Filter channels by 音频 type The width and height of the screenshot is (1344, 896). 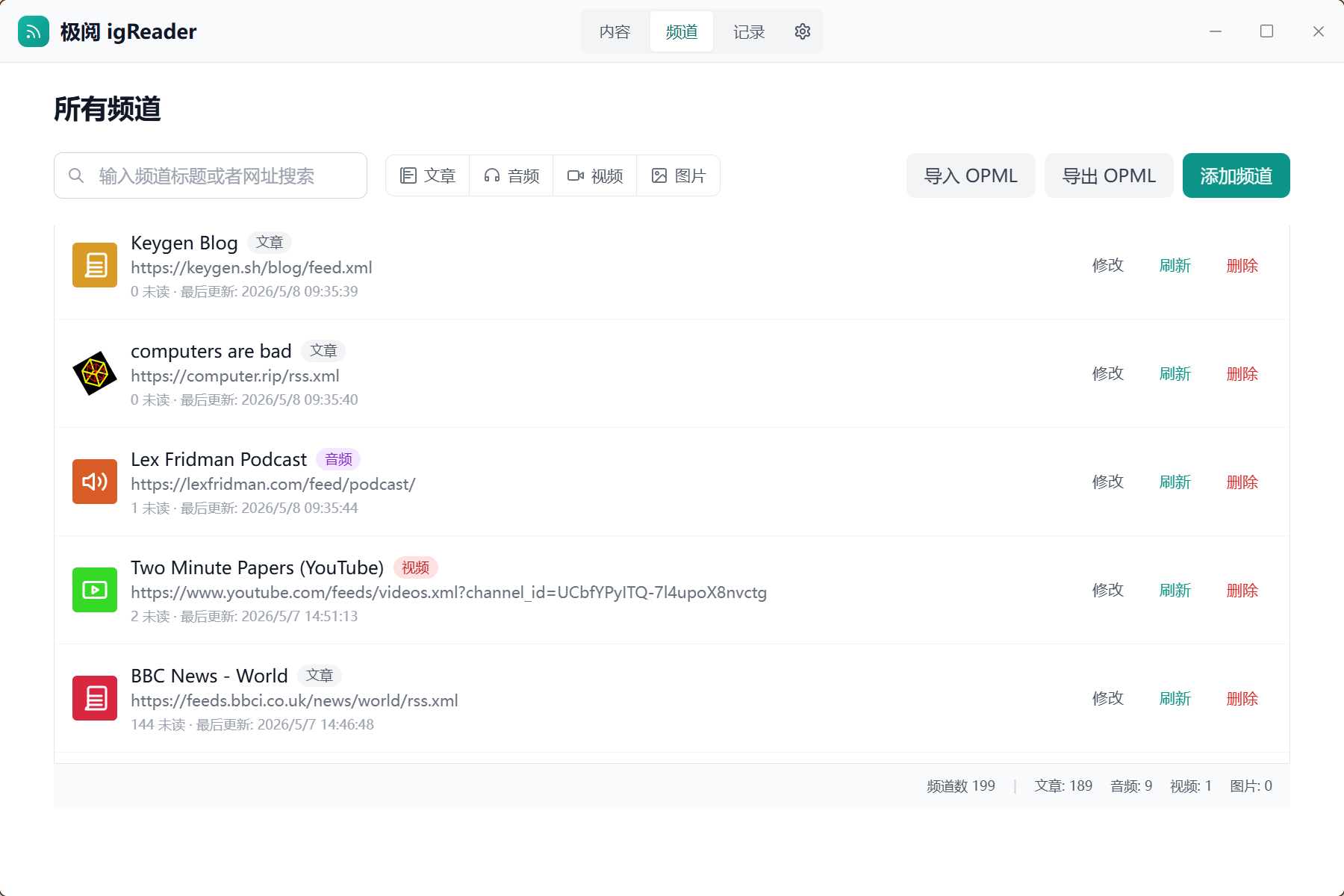click(511, 175)
